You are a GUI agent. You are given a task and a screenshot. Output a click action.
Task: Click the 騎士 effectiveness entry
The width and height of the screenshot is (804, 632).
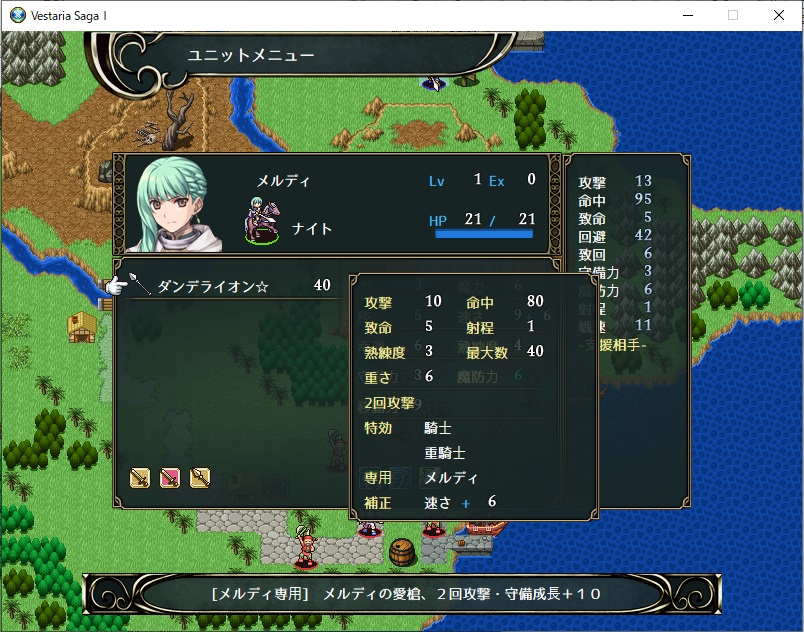click(x=438, y=427)
